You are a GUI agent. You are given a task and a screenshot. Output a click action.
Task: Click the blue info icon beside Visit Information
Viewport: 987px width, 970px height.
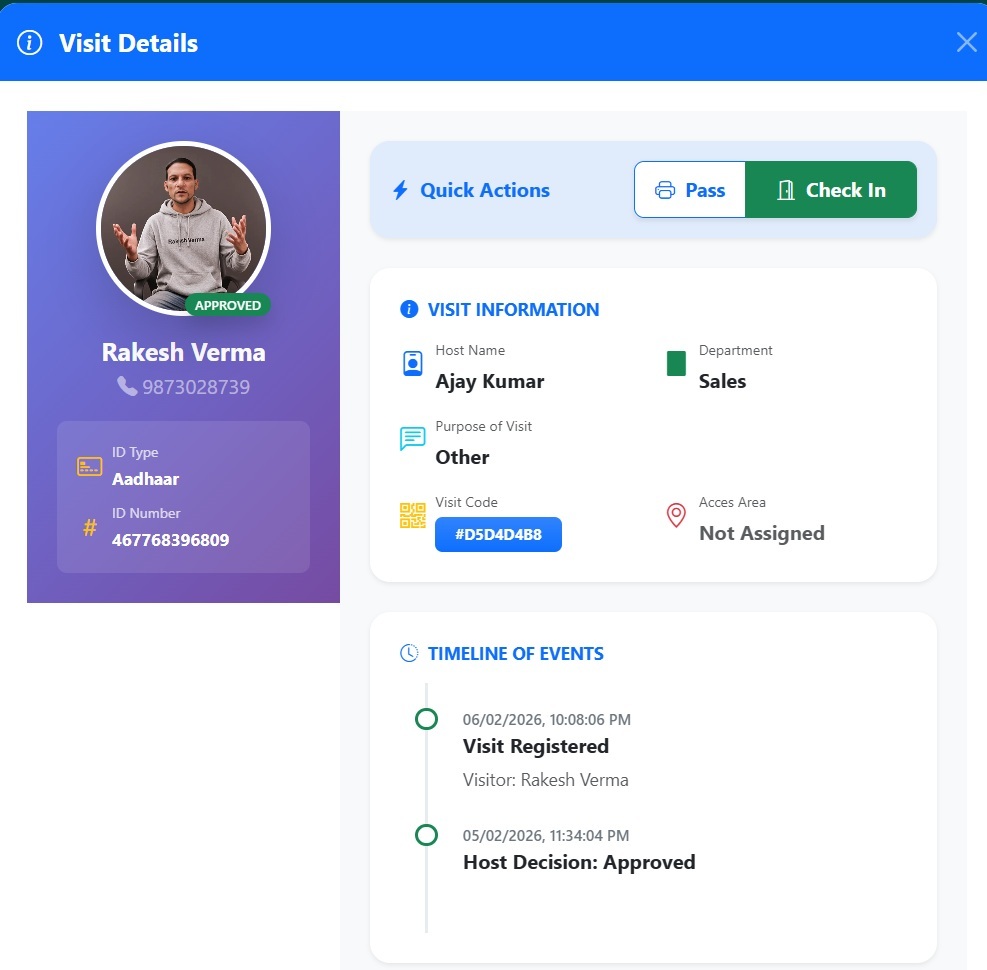[x=408, y=310]
